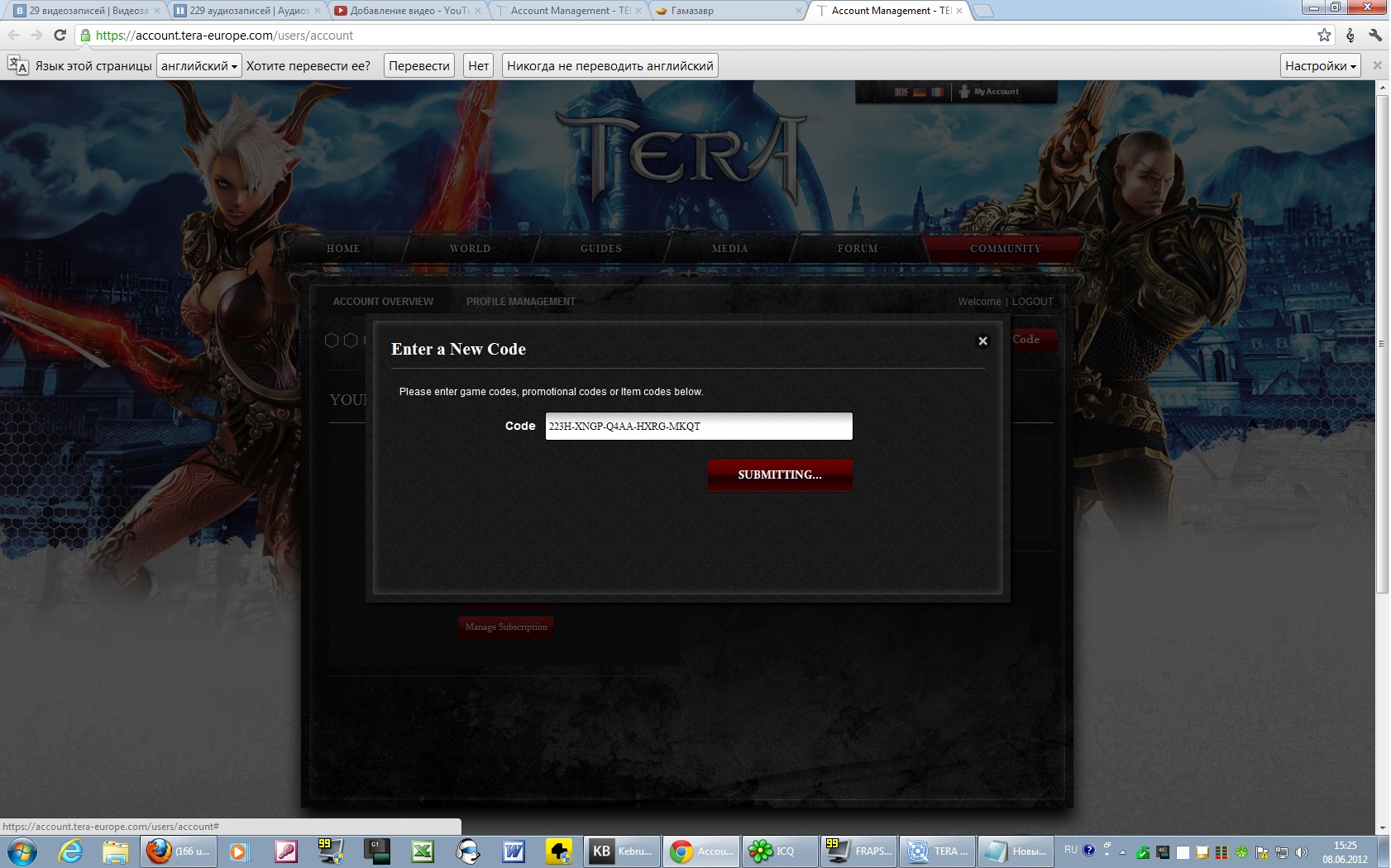Open Firefox window in taskbar
Image resolution: width=1391 pixels, height=868 pixels.
point(179,851)
